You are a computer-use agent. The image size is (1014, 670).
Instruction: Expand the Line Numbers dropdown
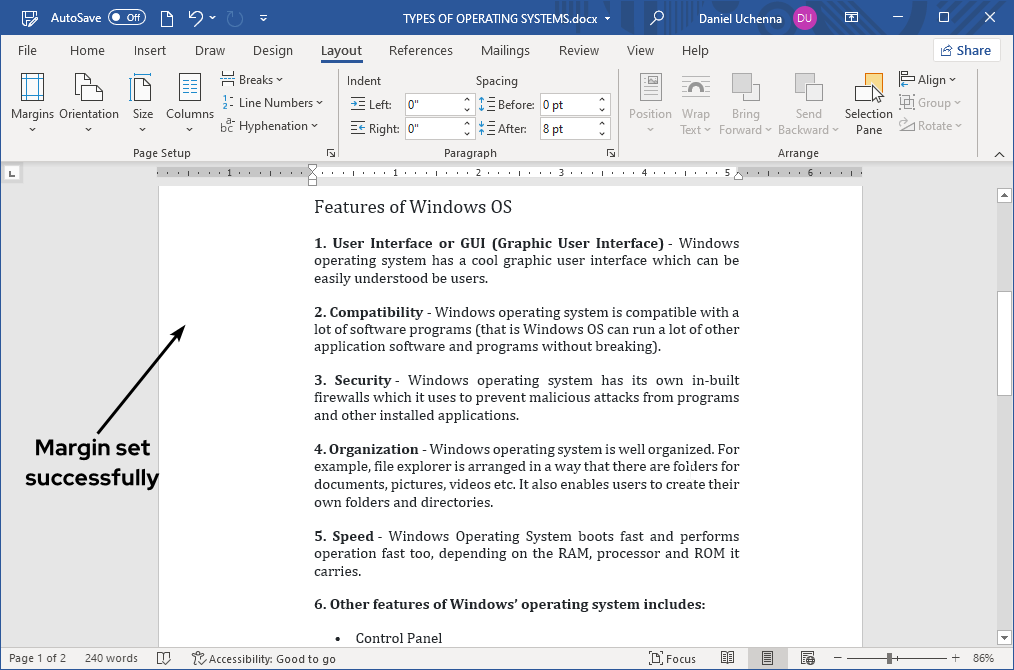point(273,102)
